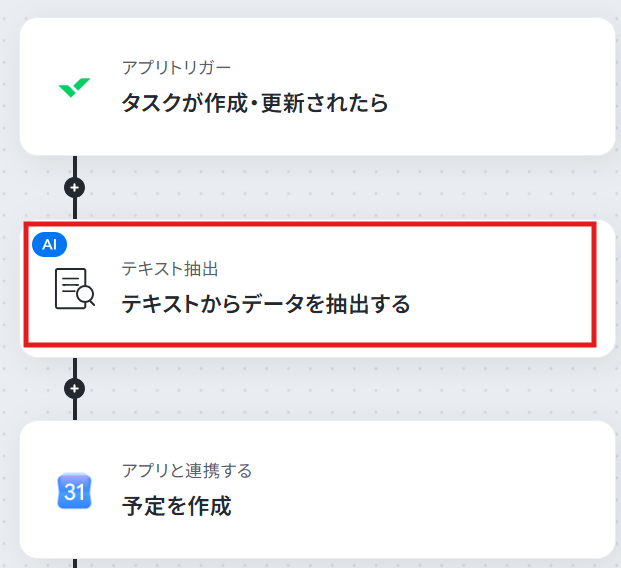Add step via plus below text extraction card
The image size is (621, 568).
(x=74, y=389)
